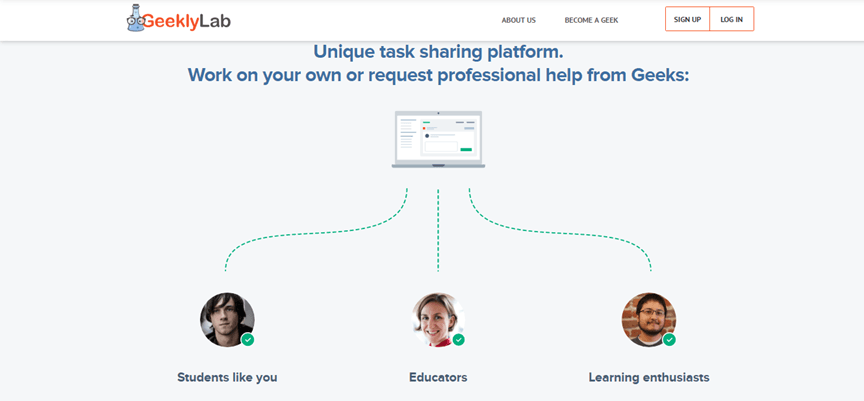
Task: Click the LOG IN button
Action: [x=732, y=19]
